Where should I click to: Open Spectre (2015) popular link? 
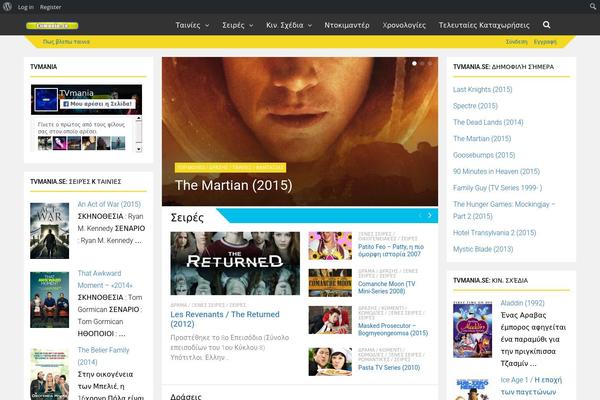click(475, 106)
